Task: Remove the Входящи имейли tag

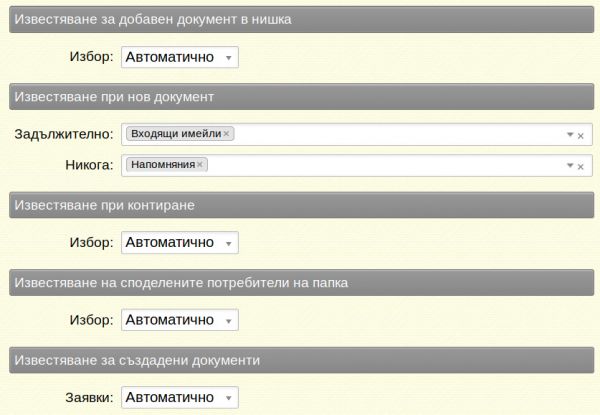Action: (227, 134)
